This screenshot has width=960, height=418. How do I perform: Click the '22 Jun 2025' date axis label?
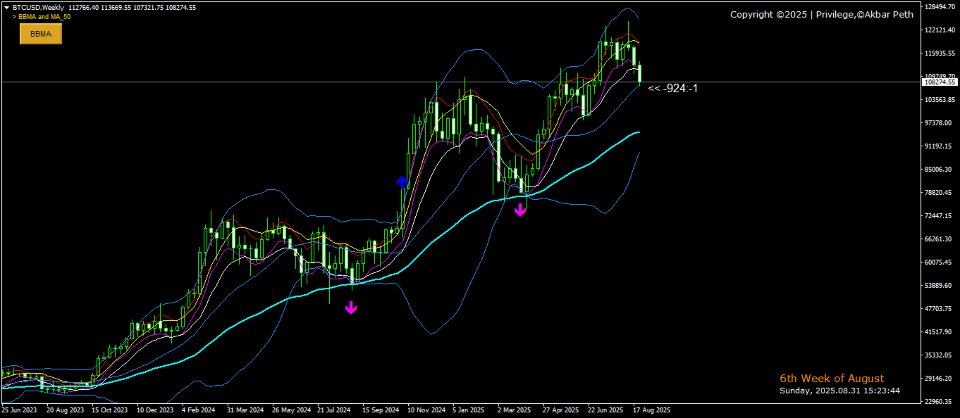606,409
